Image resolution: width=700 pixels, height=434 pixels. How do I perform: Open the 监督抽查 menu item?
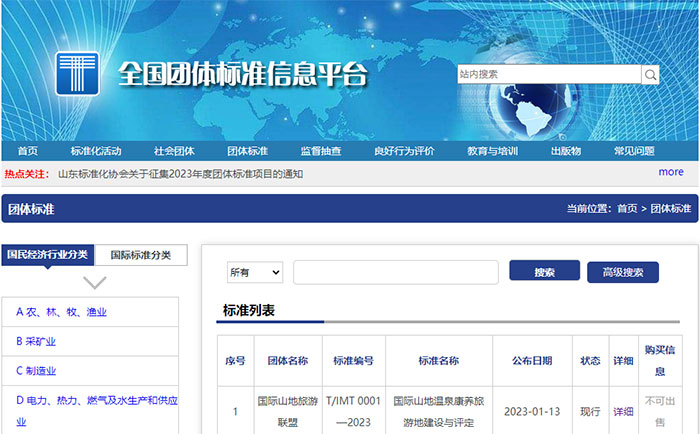tap(321, 151)
